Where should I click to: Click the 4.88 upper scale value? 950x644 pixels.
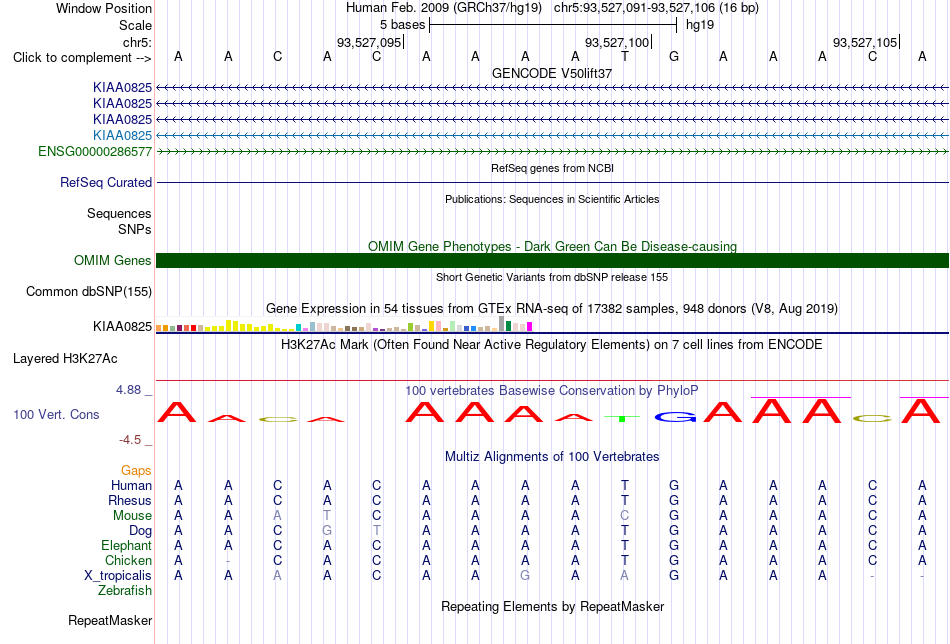point(128,390)
